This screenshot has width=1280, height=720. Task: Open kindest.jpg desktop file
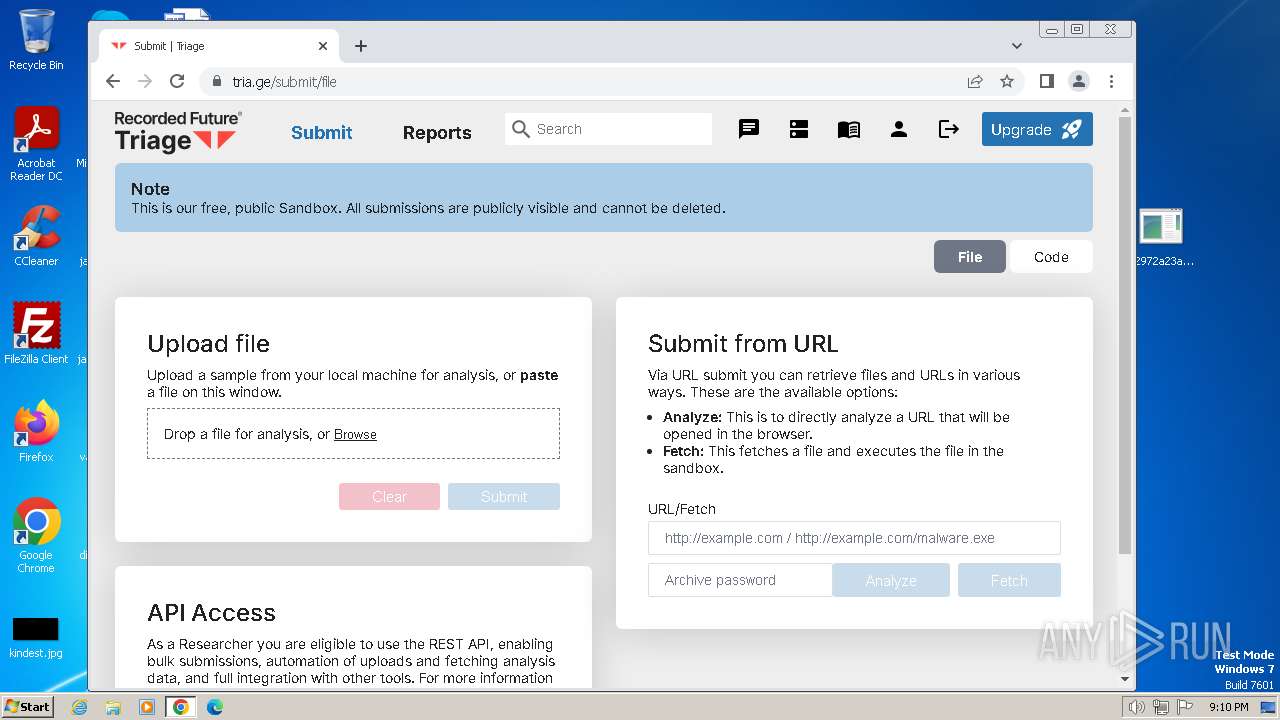tap(35, 637)
